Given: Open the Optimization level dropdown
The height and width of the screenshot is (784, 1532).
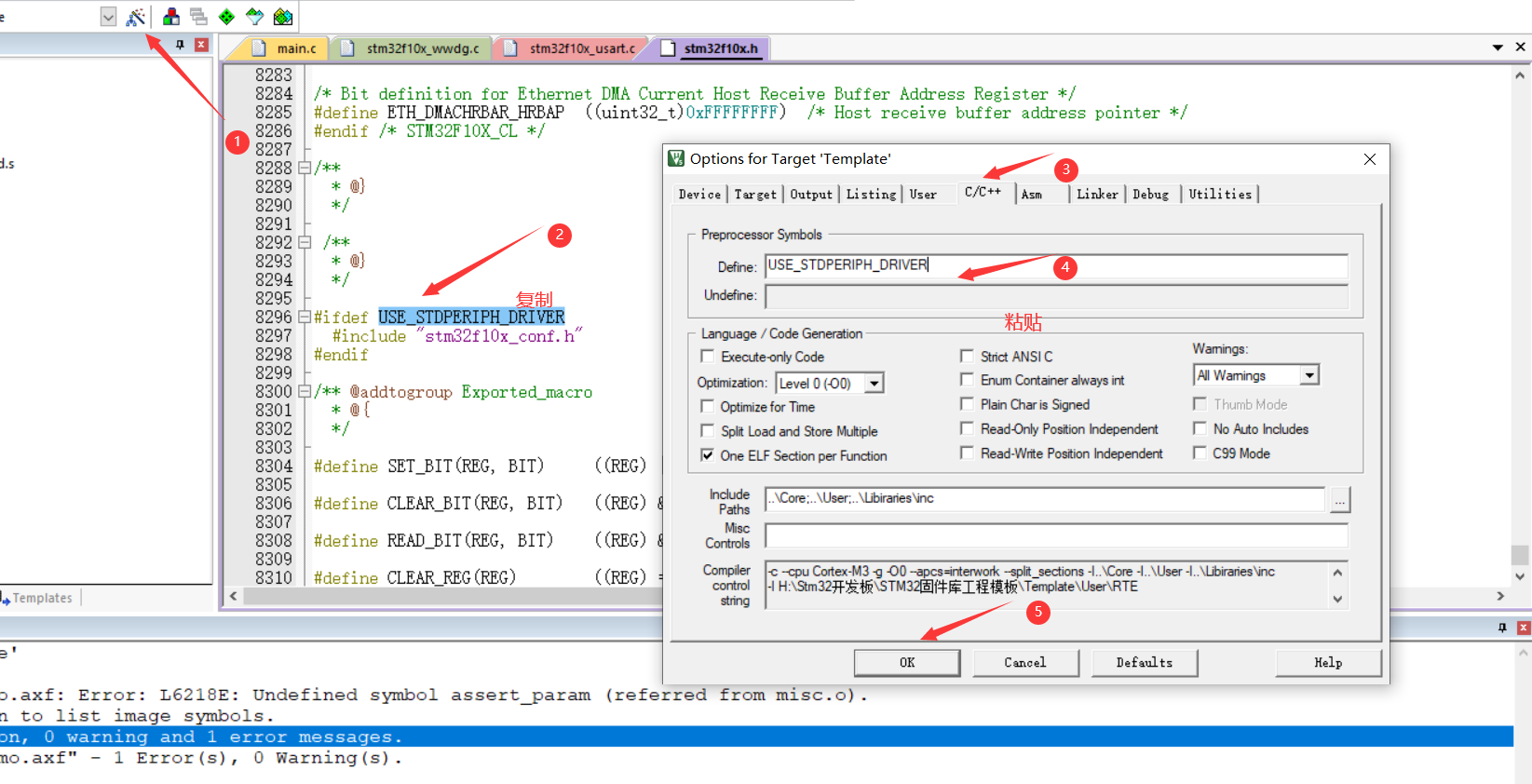Looking at the screenshot, I should point(874,383).
